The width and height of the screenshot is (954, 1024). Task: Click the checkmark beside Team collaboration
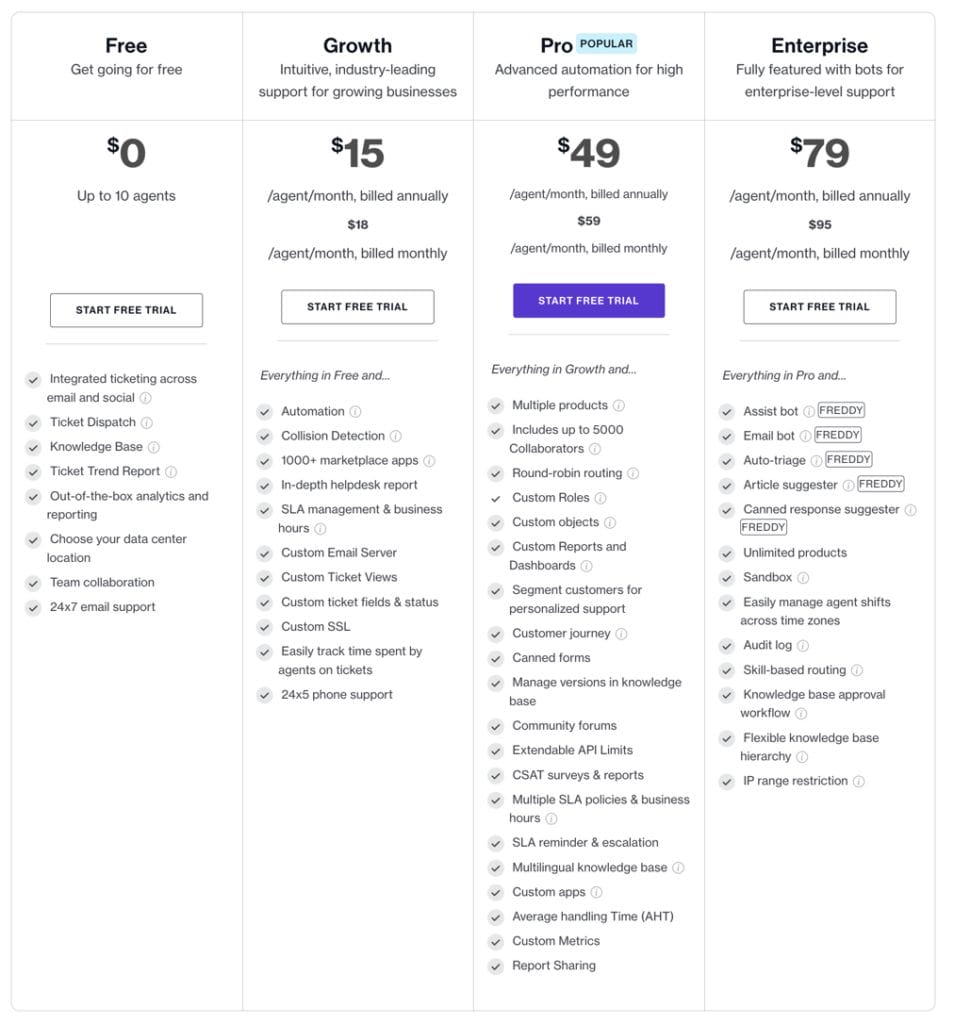(33, 582)
